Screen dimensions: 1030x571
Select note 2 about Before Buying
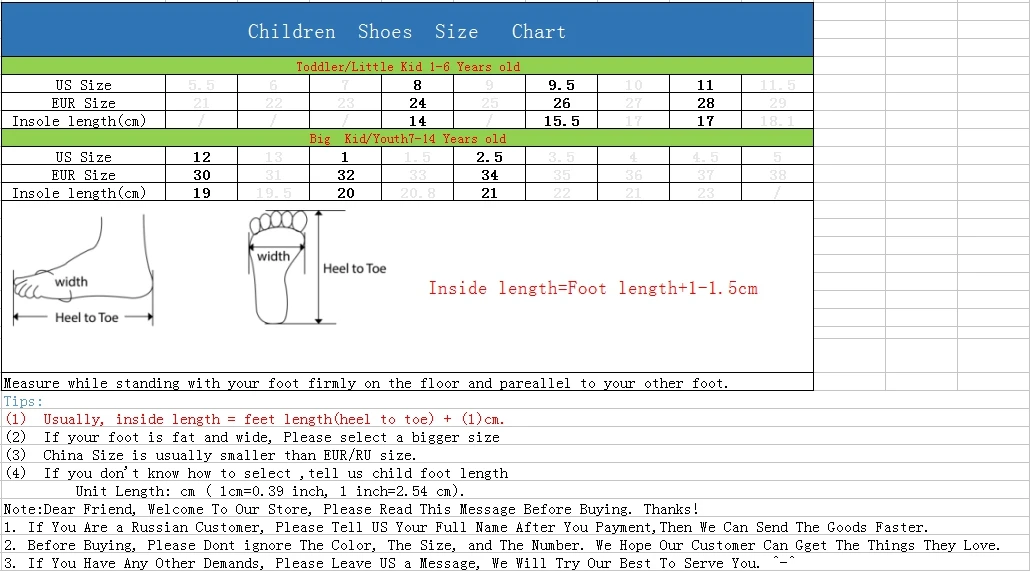point(502,545)
